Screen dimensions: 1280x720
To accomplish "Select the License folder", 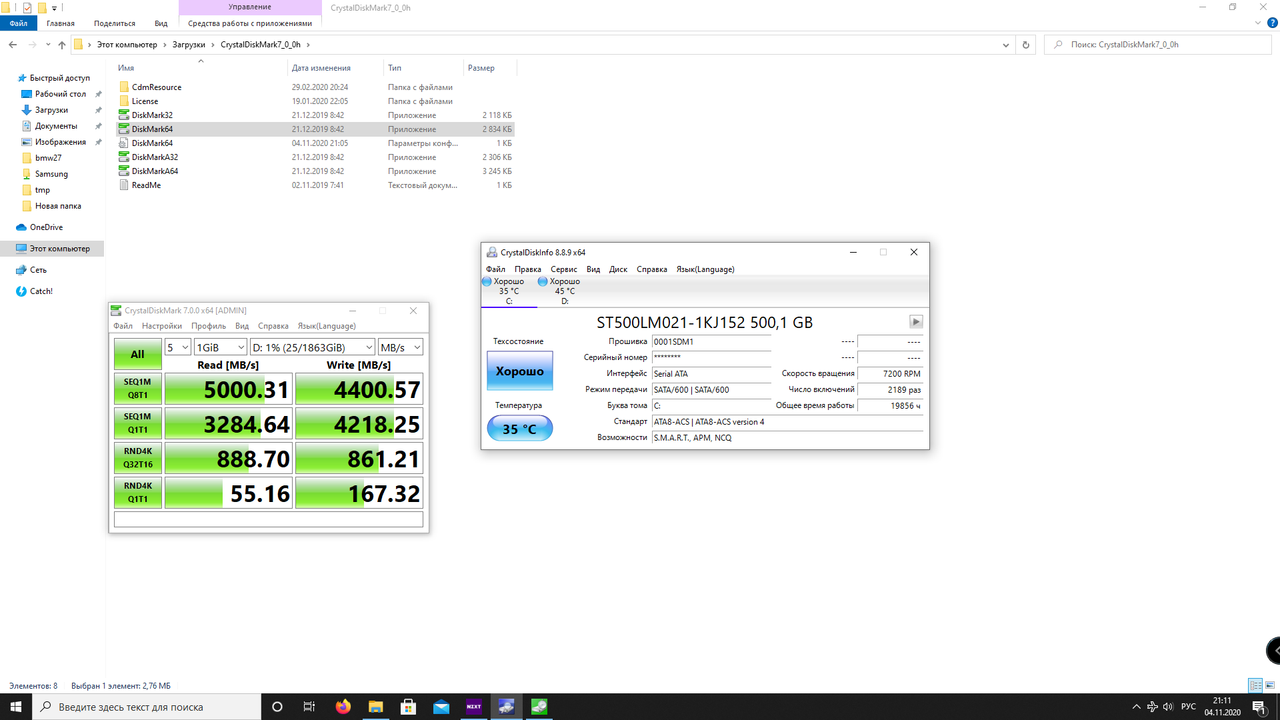I will pos(144,101).
